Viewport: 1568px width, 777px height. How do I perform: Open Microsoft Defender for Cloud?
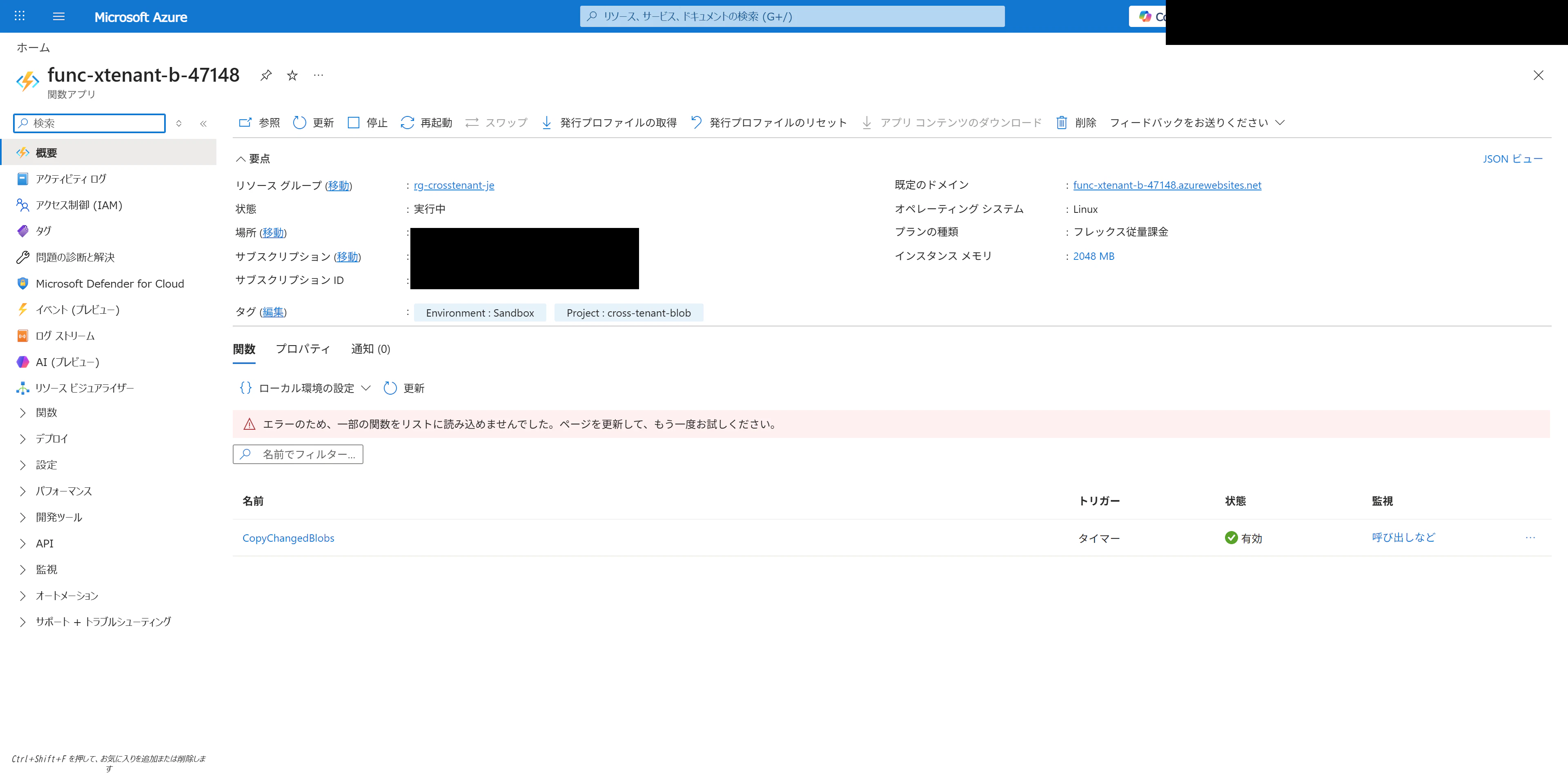point(109,283)
